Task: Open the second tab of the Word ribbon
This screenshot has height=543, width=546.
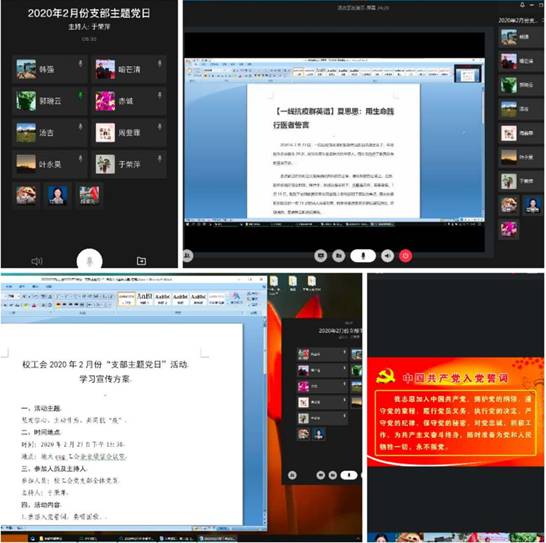Action: (x=22, y=286)
